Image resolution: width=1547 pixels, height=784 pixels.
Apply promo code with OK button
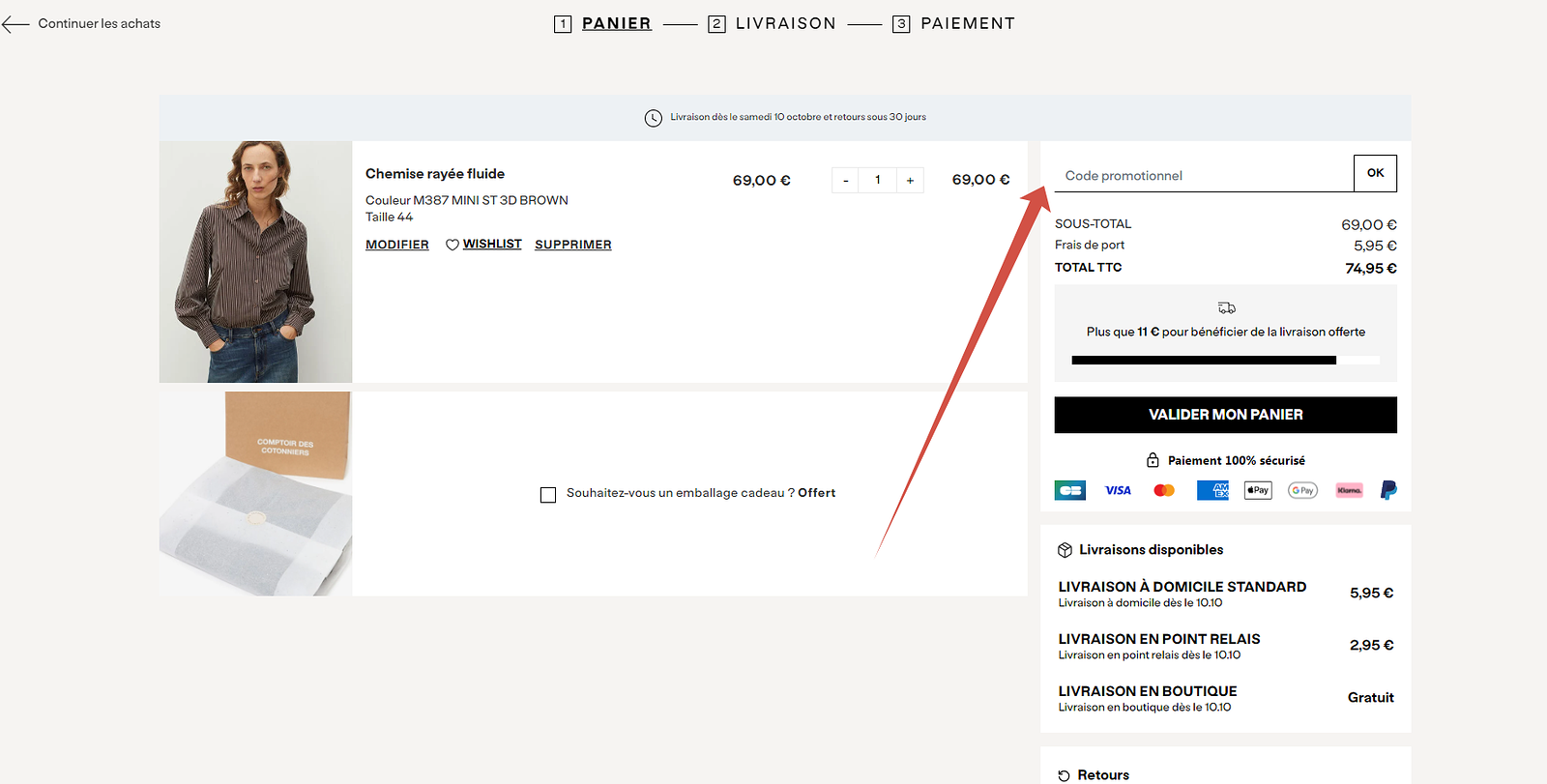click(1376, 173)
